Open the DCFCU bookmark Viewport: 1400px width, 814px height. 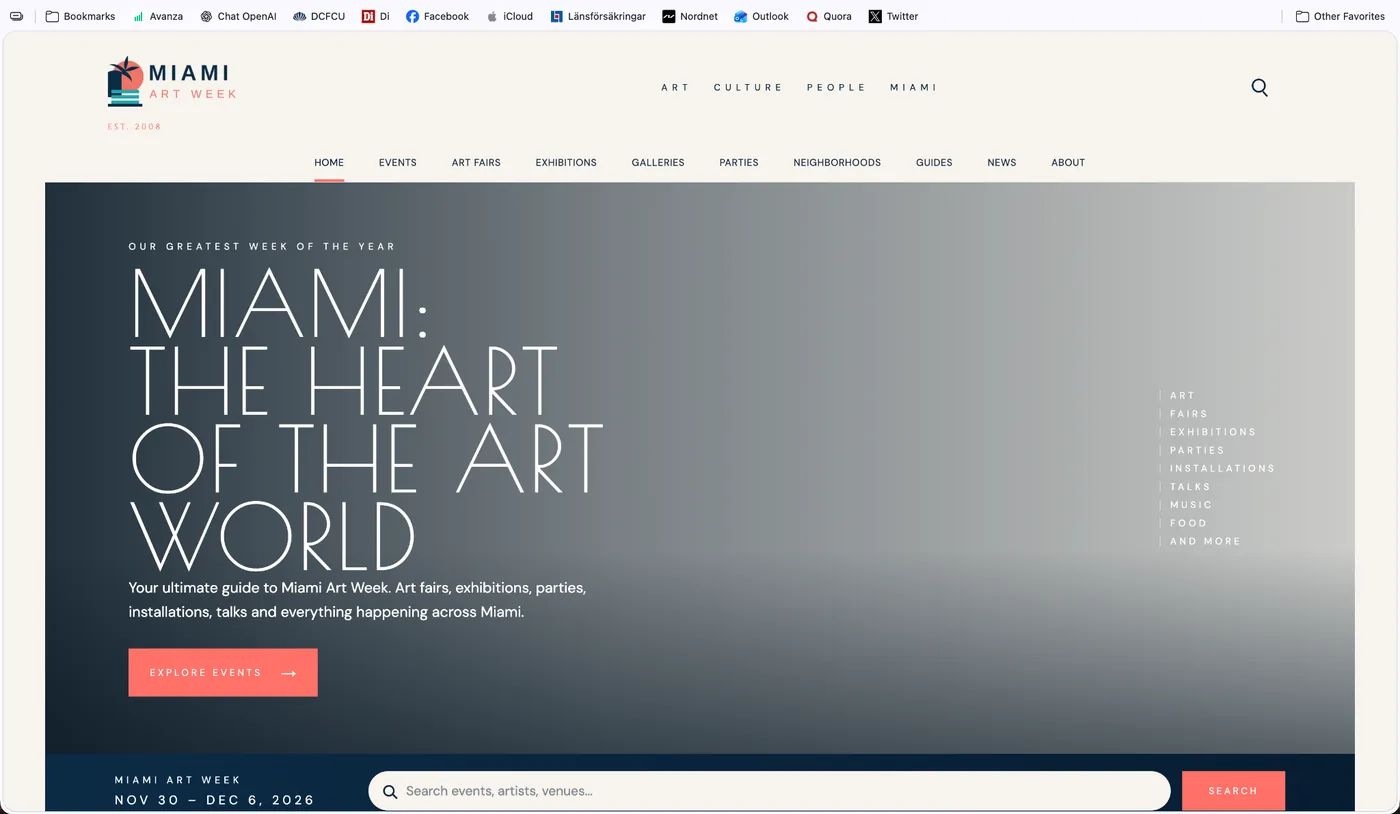point(319,16)
